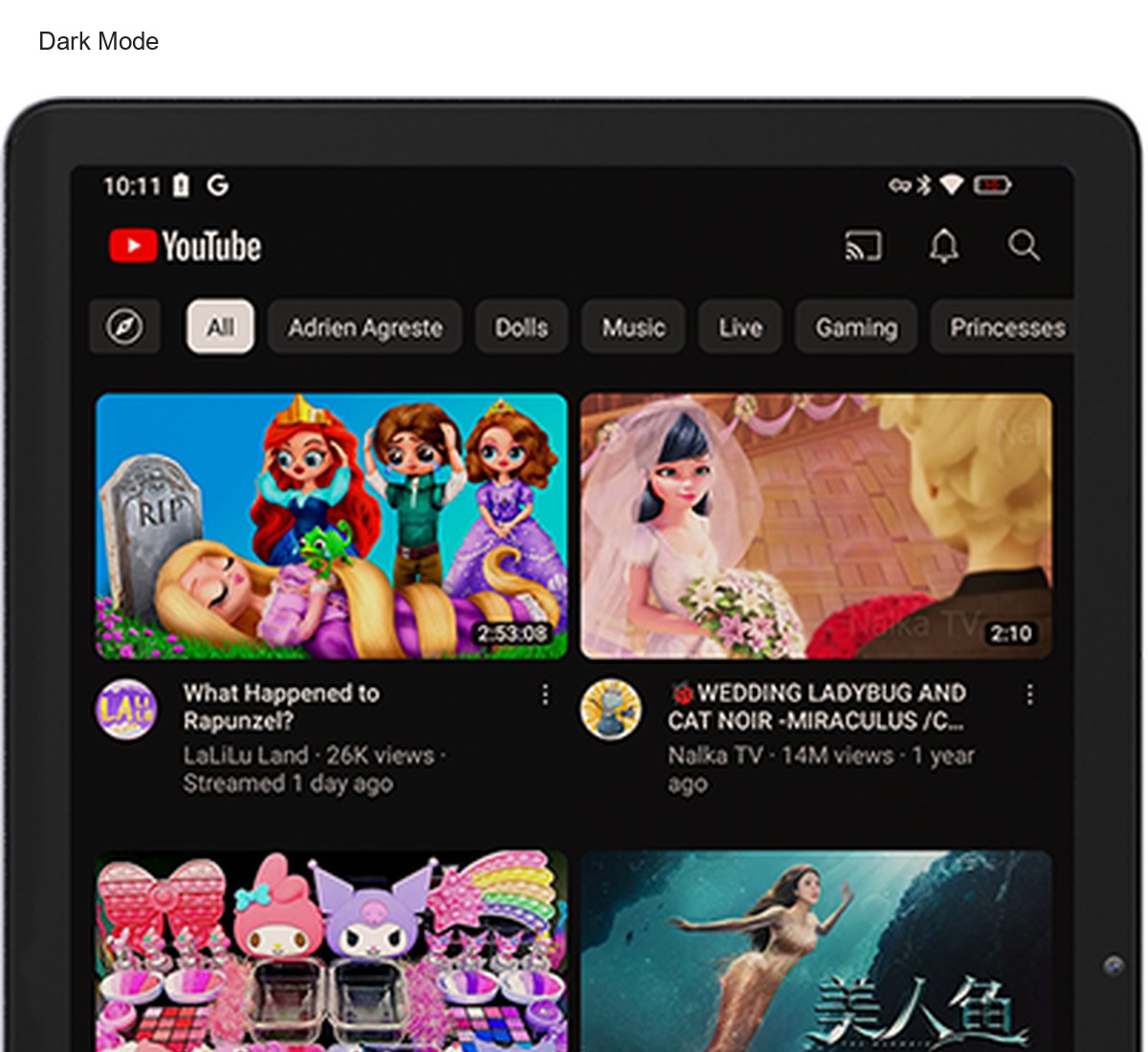Image resolution: width=1148 pixels, height=1052 pixels.
Task: Choose the Gaming filter chip
Action: pos(856,327)
